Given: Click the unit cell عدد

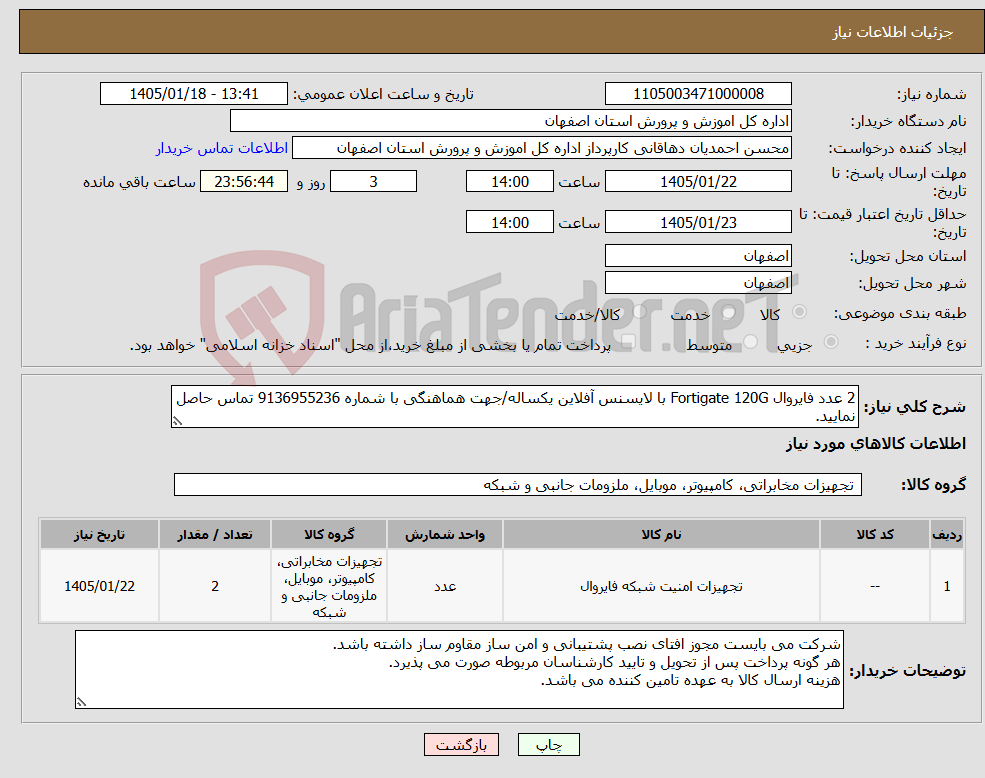Looking at the screenshot, I should tap(445, 586).
